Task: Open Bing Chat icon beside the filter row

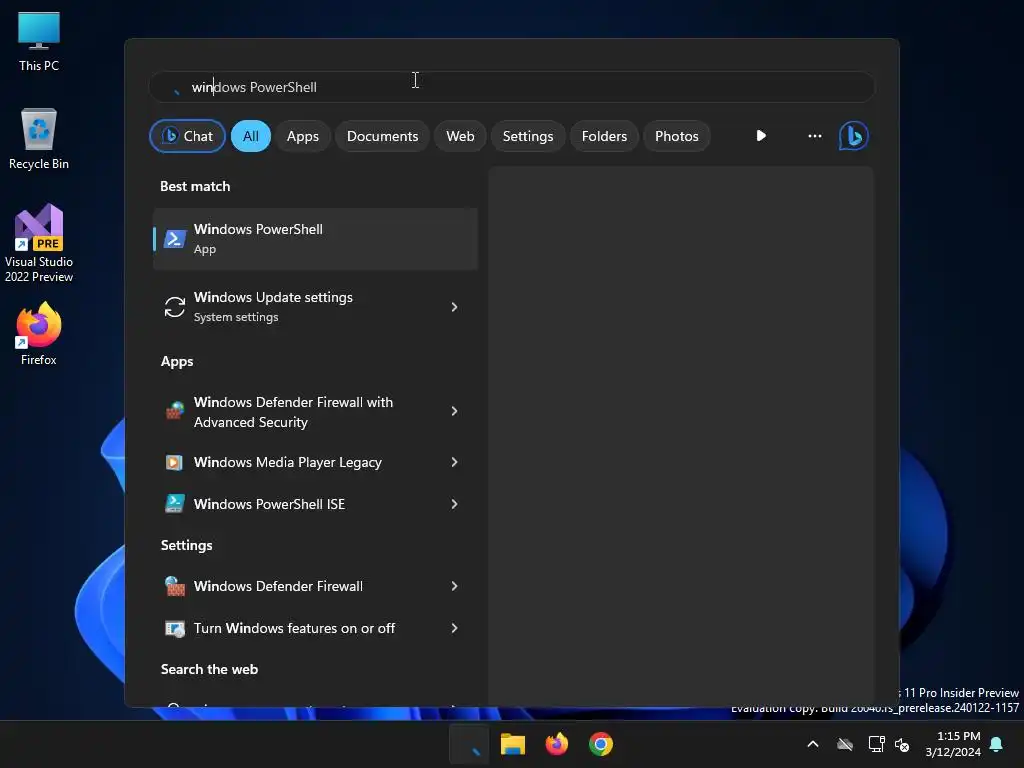Action: pyautogui.click(x=854, y=136)
